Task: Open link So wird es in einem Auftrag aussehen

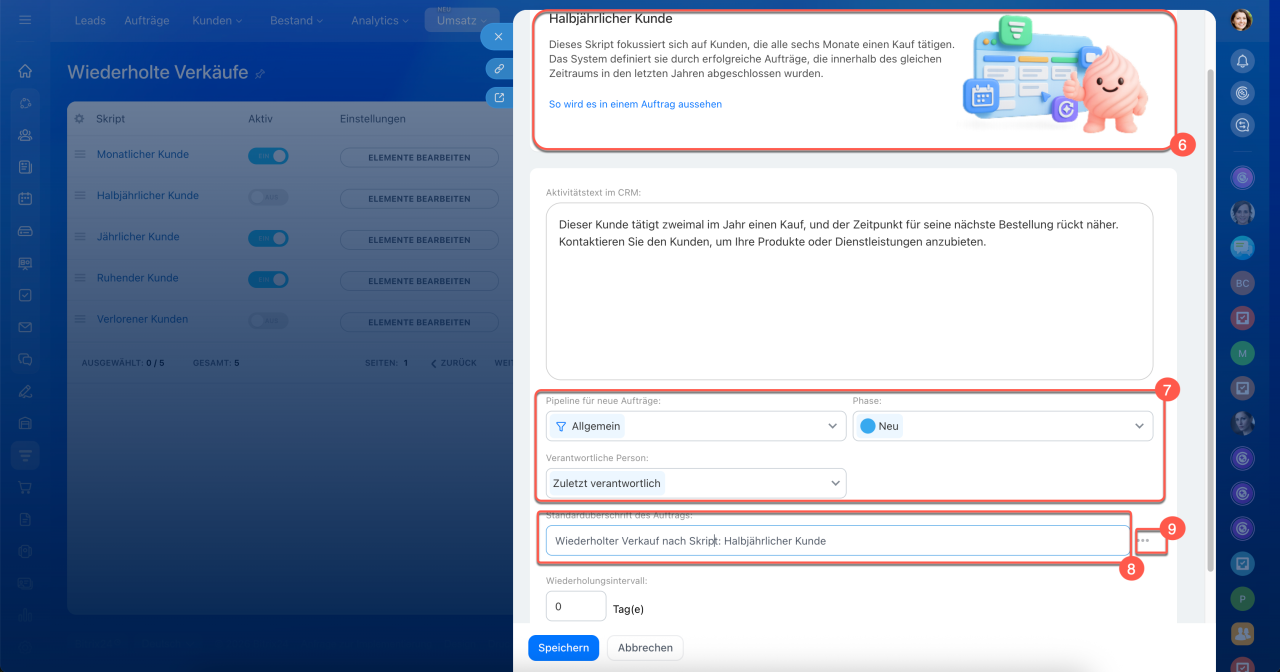Action: pyautogui.click(x=635, y=104)
